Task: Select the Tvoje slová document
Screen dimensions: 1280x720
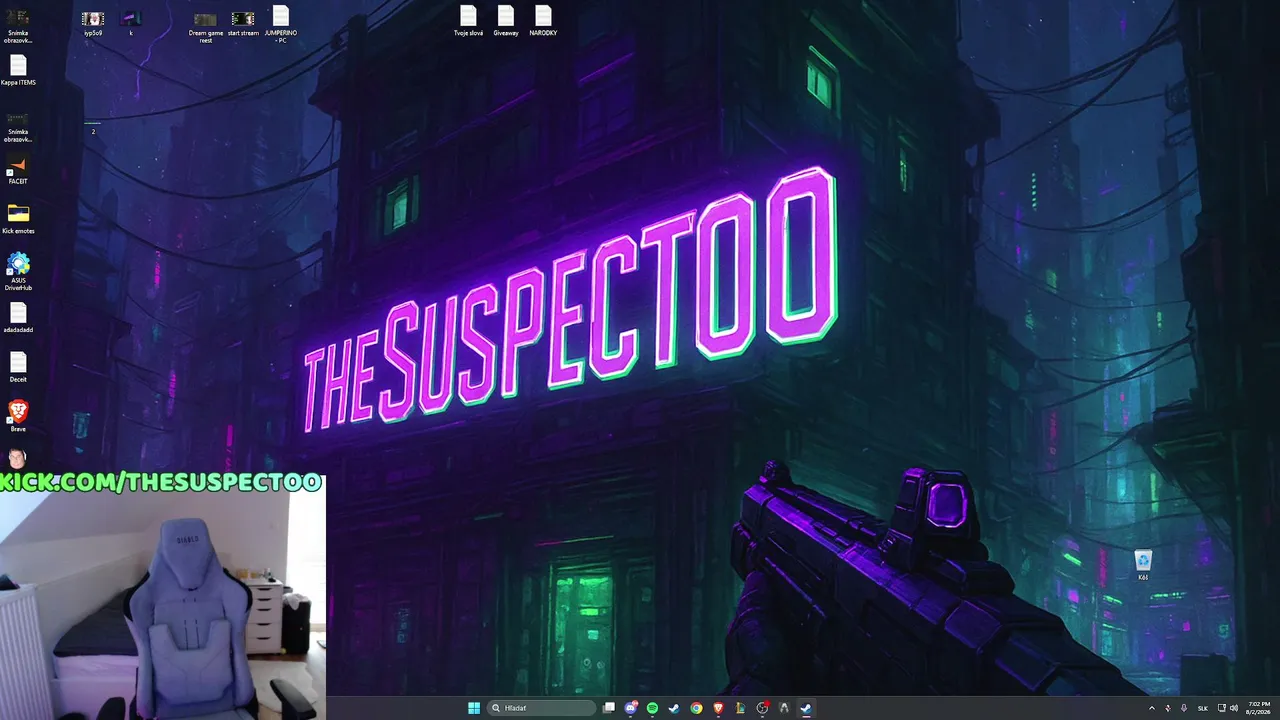Action: [x=468, y=21]
